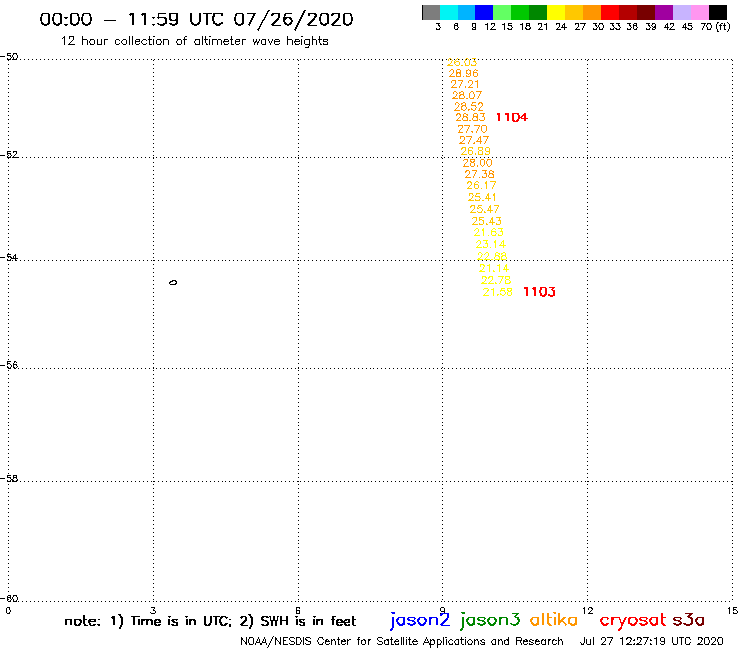Click the subtitle '12 hour collection of altimeter wave heights'
This screenshot has width=740, height=650.
[x=194, y=41]
